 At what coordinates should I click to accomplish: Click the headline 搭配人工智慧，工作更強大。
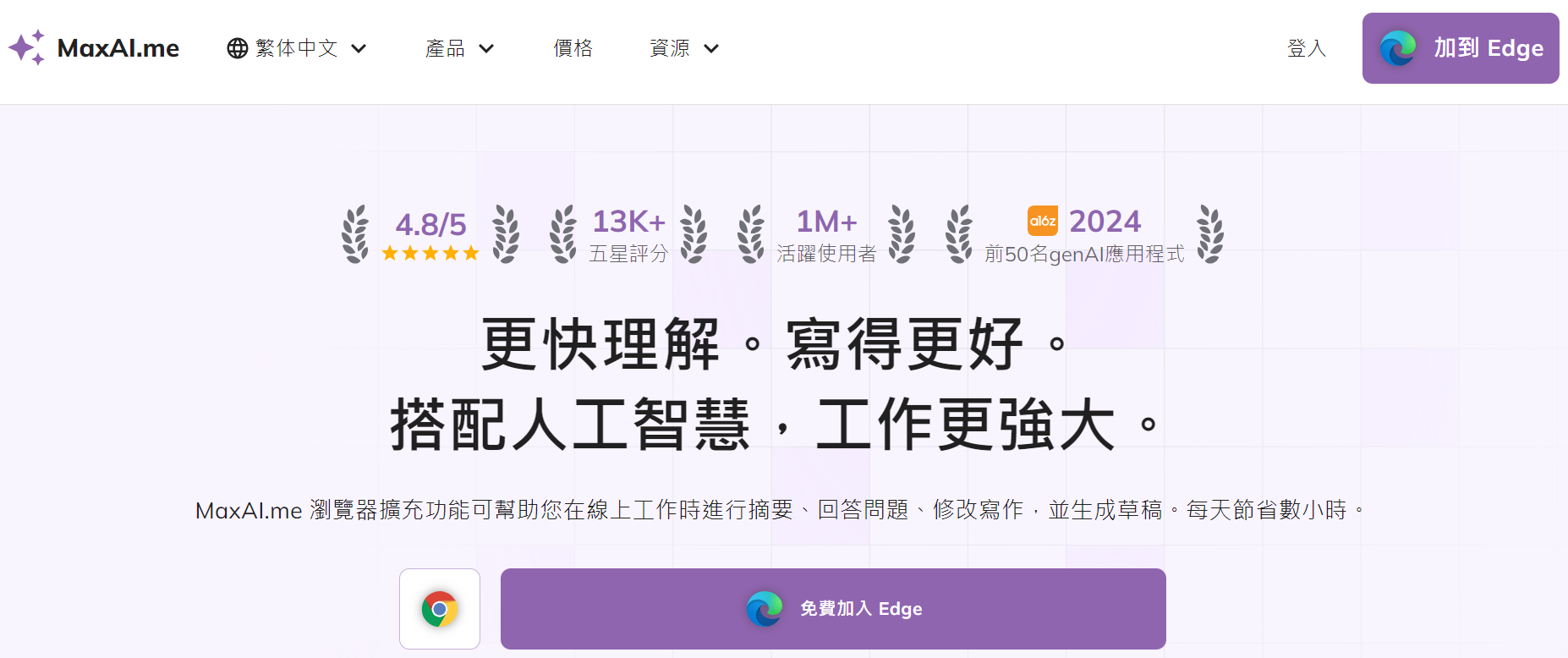[774, 425]
